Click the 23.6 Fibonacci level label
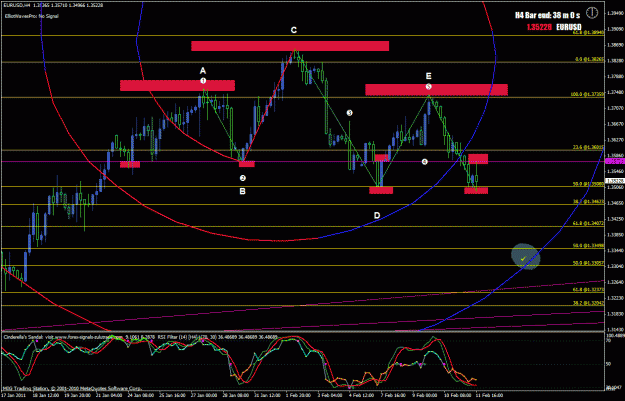The height and width of the screenshot is (401, 625). [589, 147]
